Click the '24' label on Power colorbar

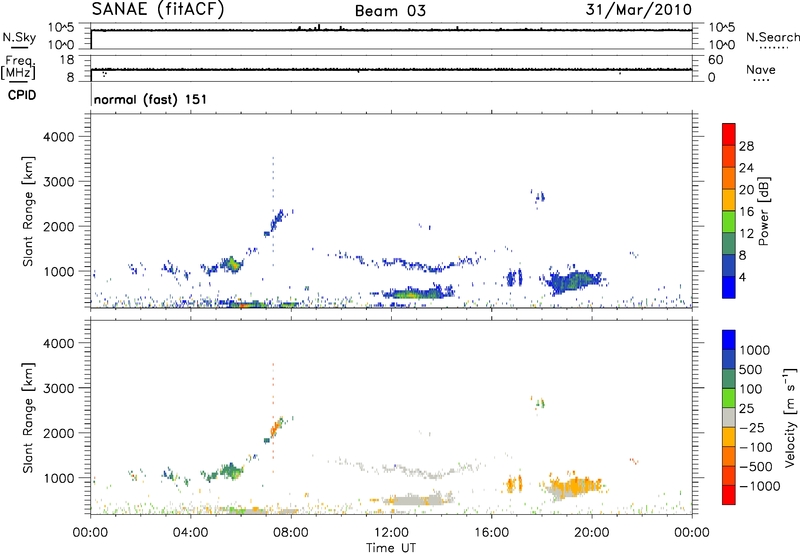coord(746,168)
